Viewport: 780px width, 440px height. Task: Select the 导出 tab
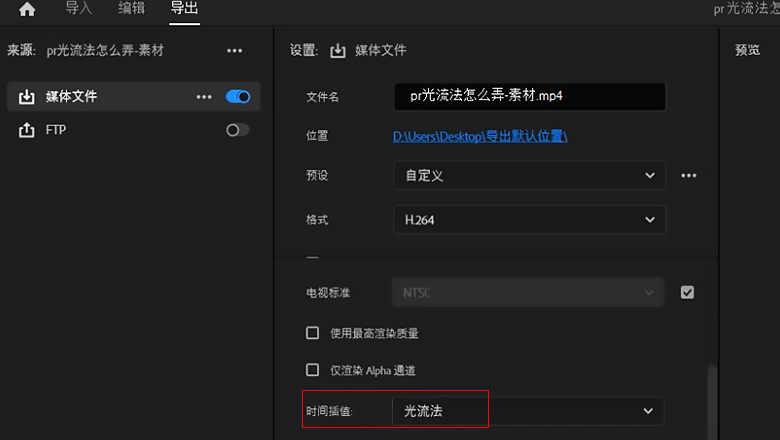[x=184, y=8]
